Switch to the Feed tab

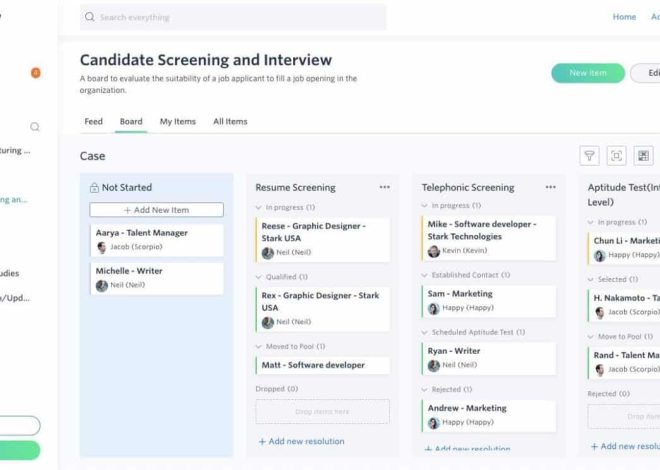[x=93, y=122]
